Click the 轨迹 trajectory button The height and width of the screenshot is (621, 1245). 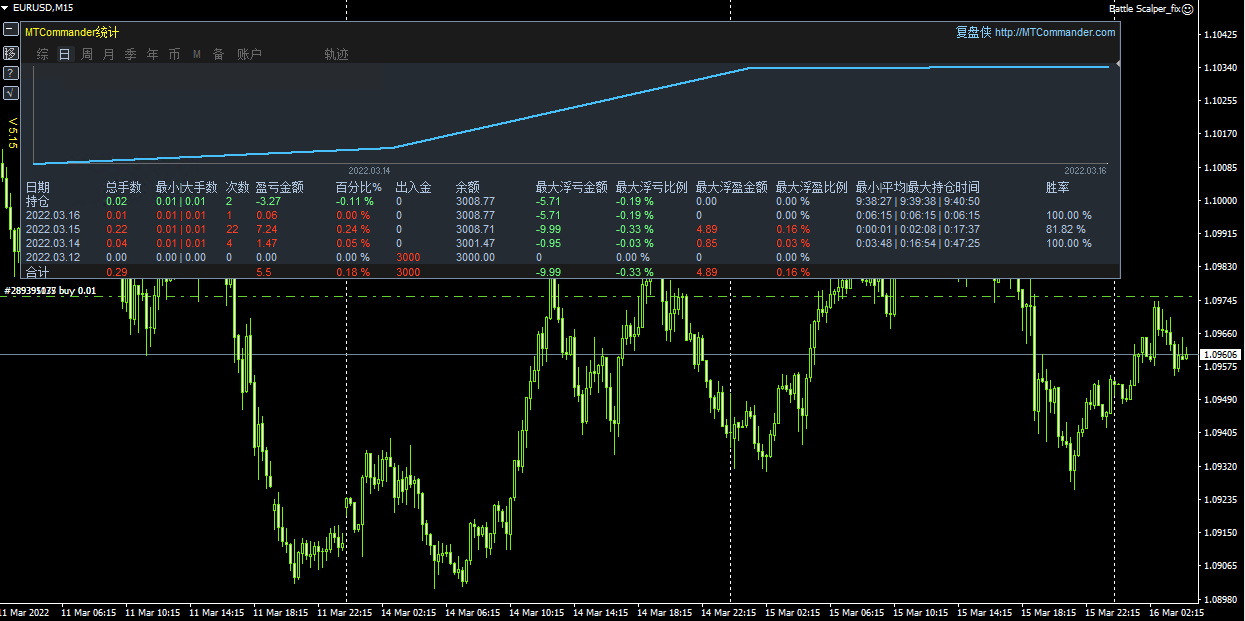[x=336, y=54]
